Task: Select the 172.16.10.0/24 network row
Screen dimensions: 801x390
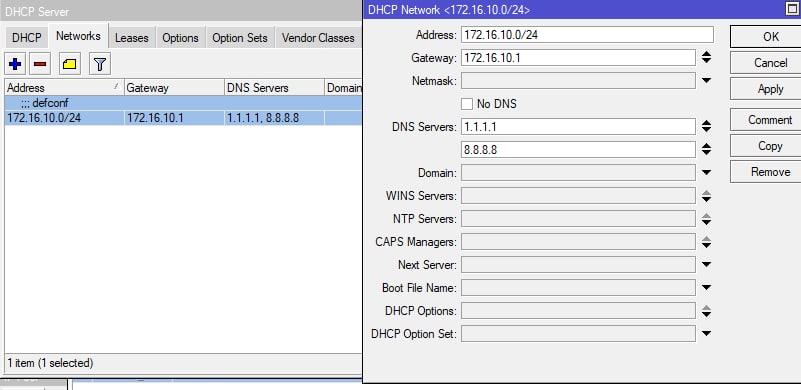Action: click(183, 119)
